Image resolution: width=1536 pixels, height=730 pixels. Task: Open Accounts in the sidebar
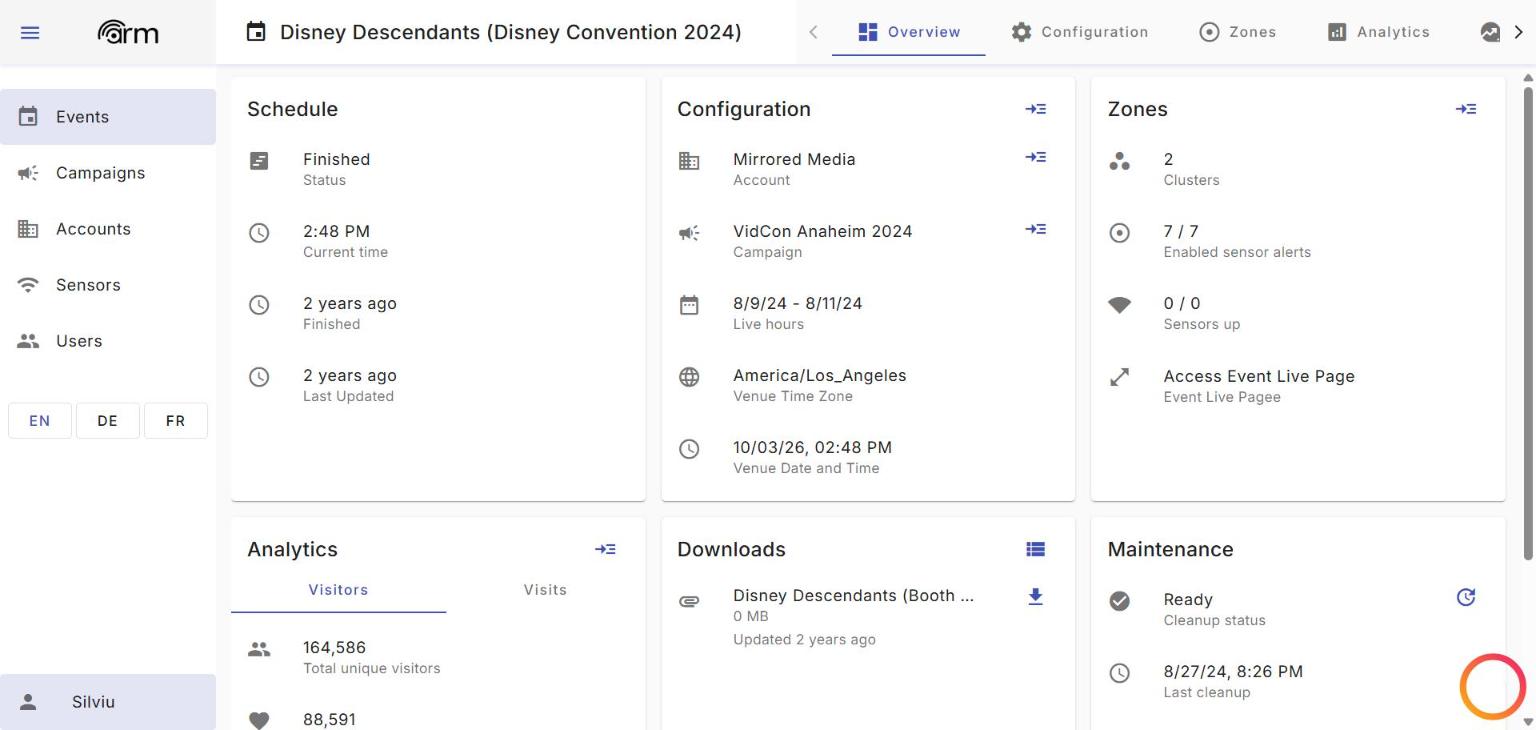click(x=108, y=229)
